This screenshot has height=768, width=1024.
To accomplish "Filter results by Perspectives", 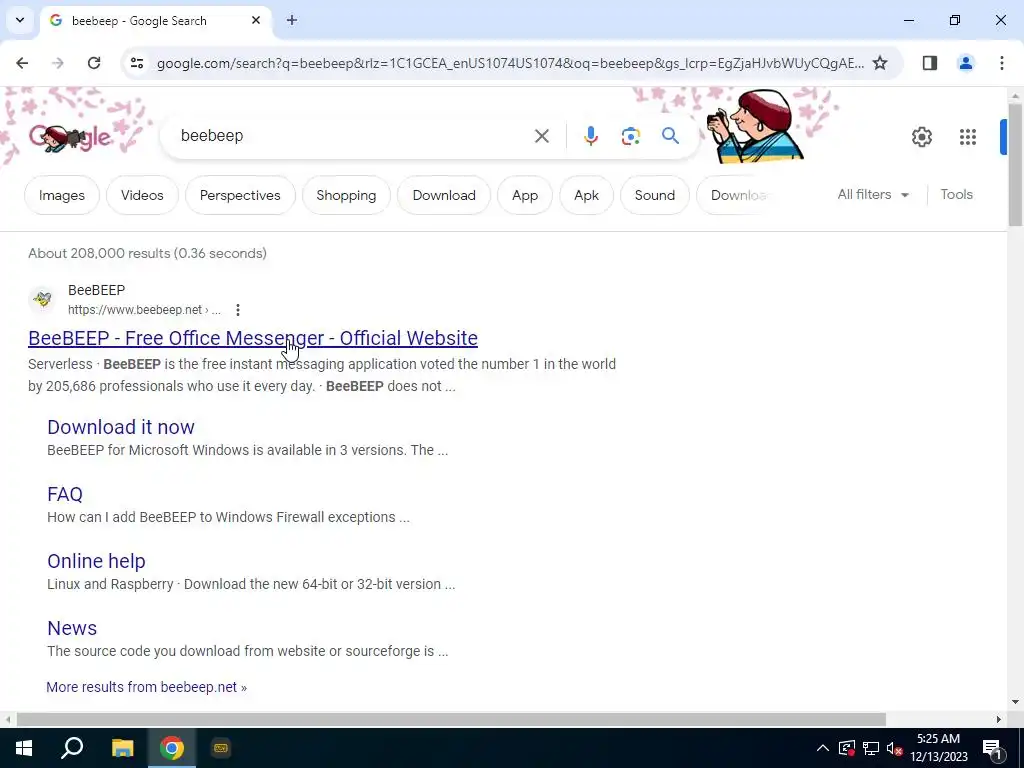I will click(x=240, y=195).
